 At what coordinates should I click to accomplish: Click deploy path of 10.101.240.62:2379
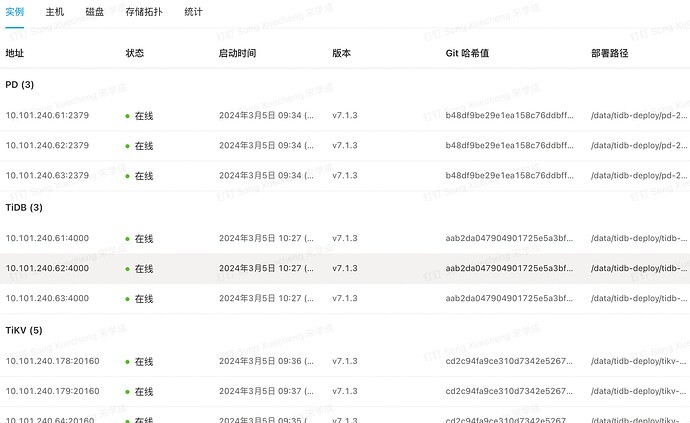click(x=639, y=145)
